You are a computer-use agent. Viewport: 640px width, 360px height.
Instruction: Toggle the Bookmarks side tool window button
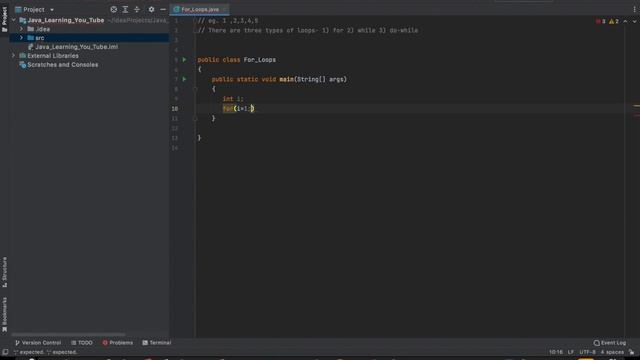pos(4,314)
